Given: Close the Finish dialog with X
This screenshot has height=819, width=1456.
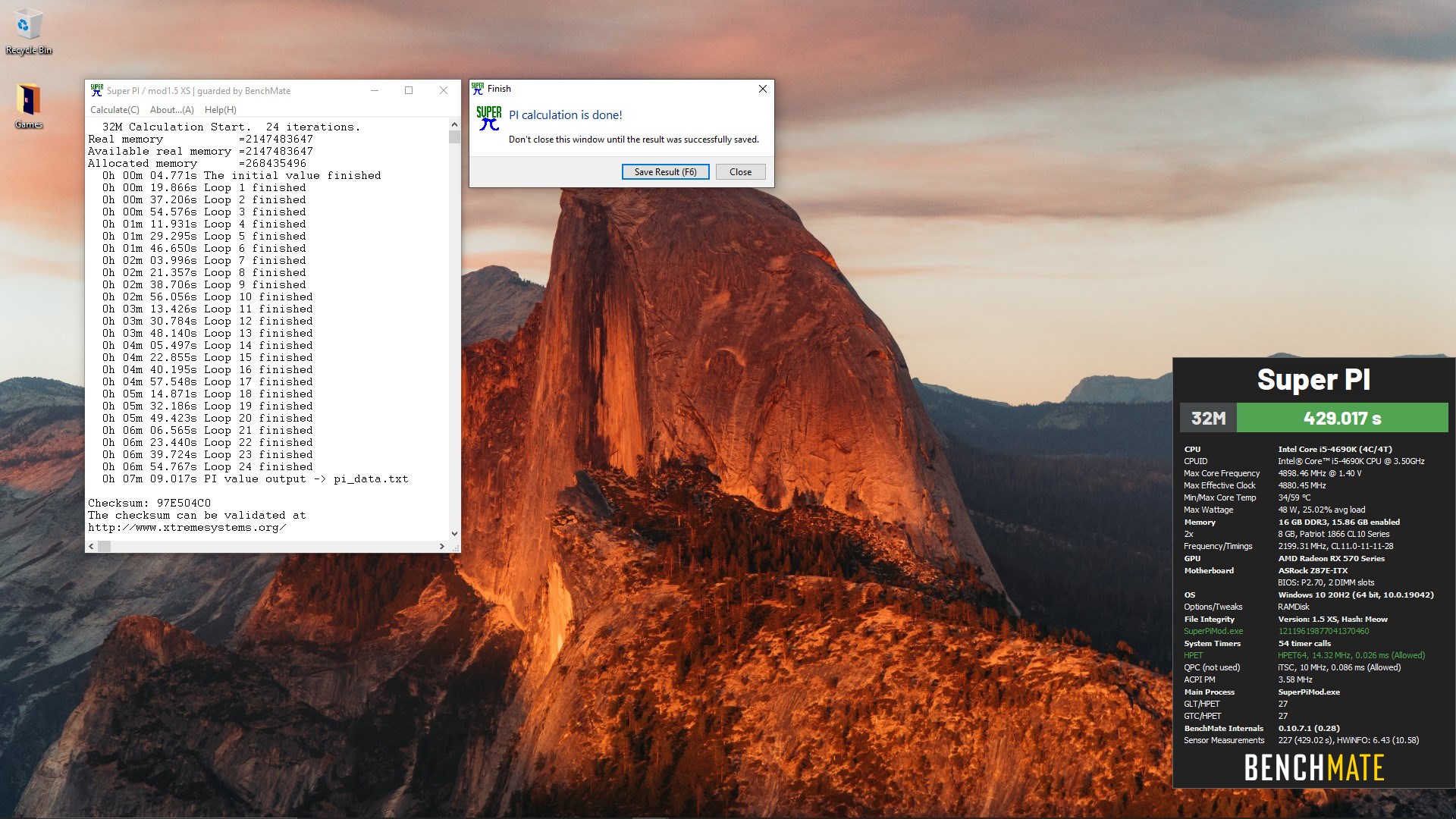Looking at the screenshot, I should pos(763,89).
